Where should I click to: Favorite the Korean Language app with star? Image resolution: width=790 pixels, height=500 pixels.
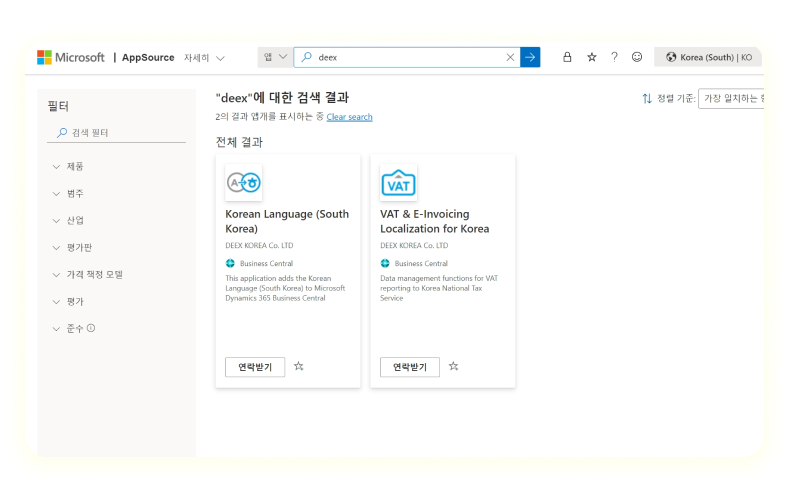299,366
